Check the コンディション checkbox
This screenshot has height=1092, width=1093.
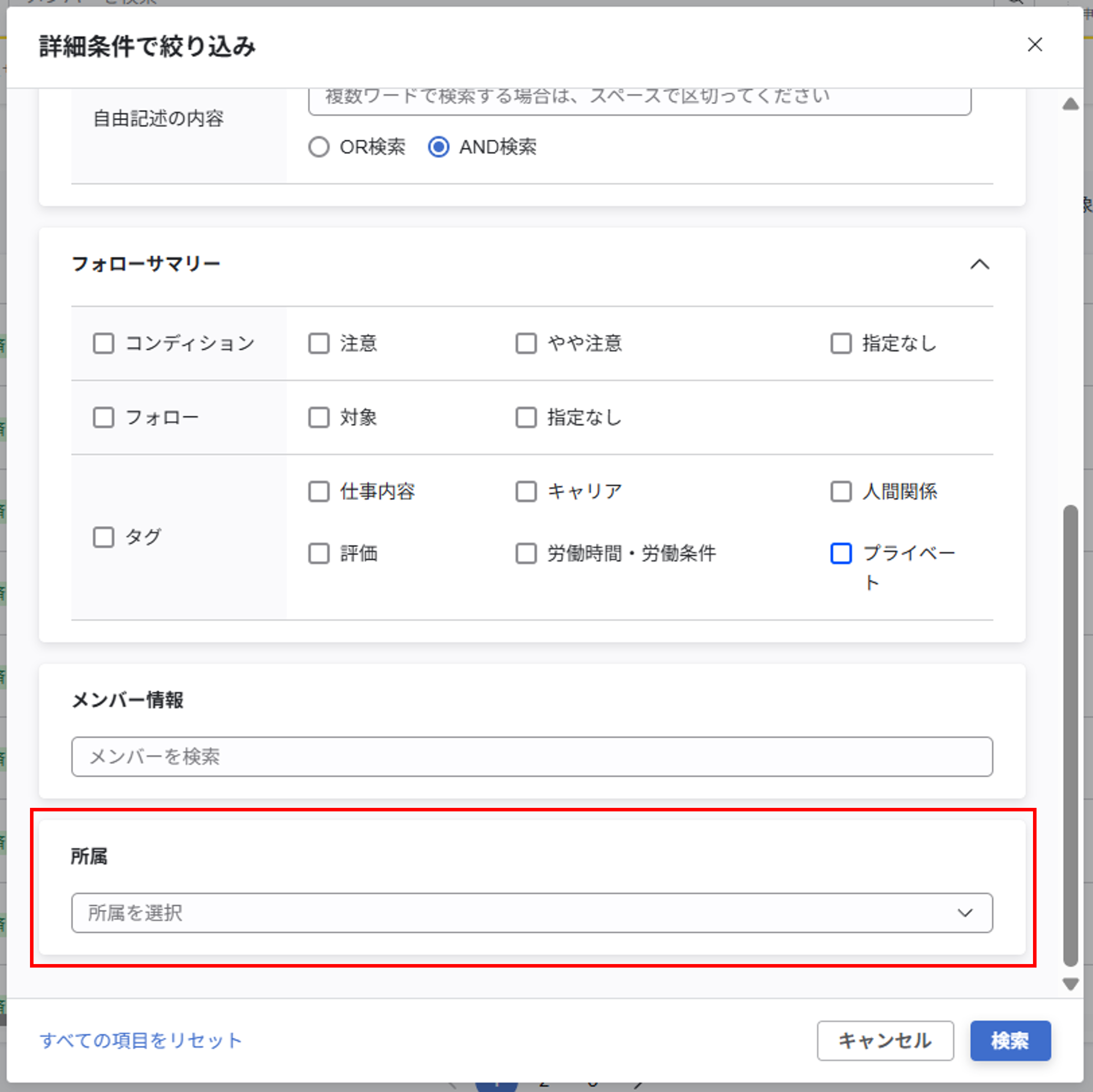point(104,343)
